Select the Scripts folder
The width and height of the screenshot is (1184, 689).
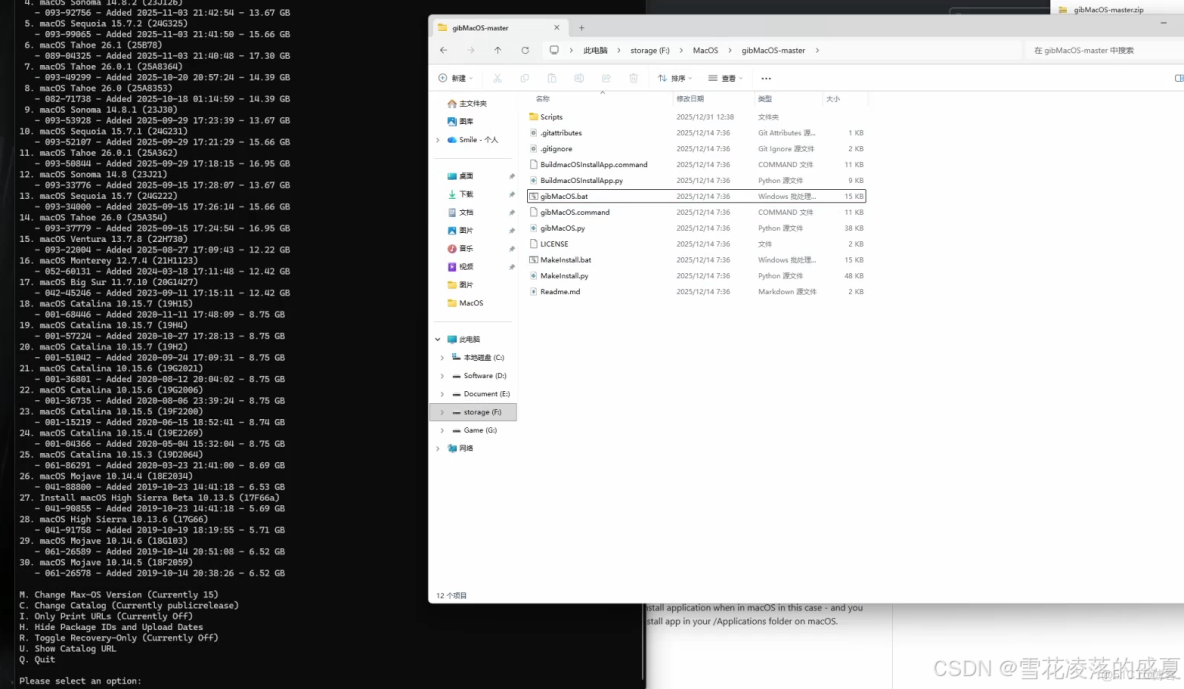point(696,117)
